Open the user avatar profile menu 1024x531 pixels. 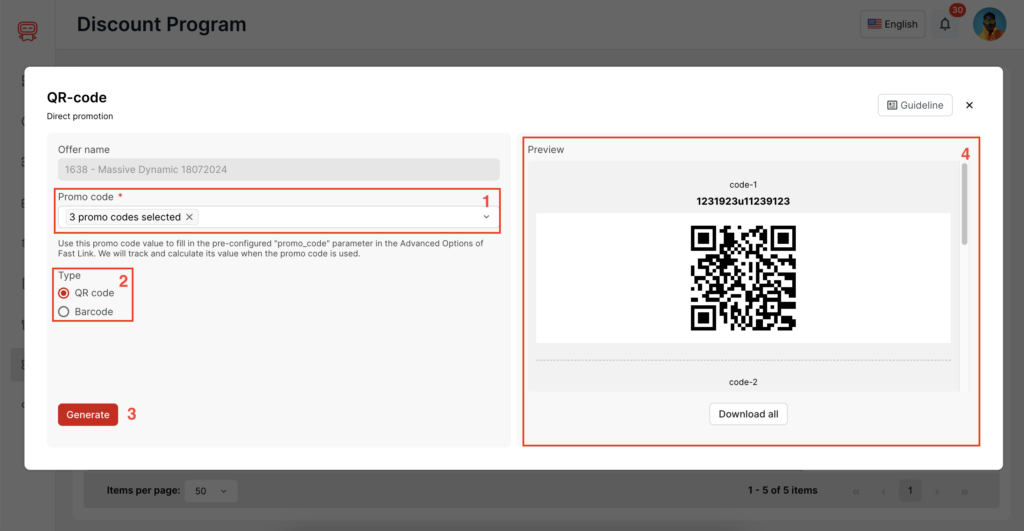(x=989, y=24)
